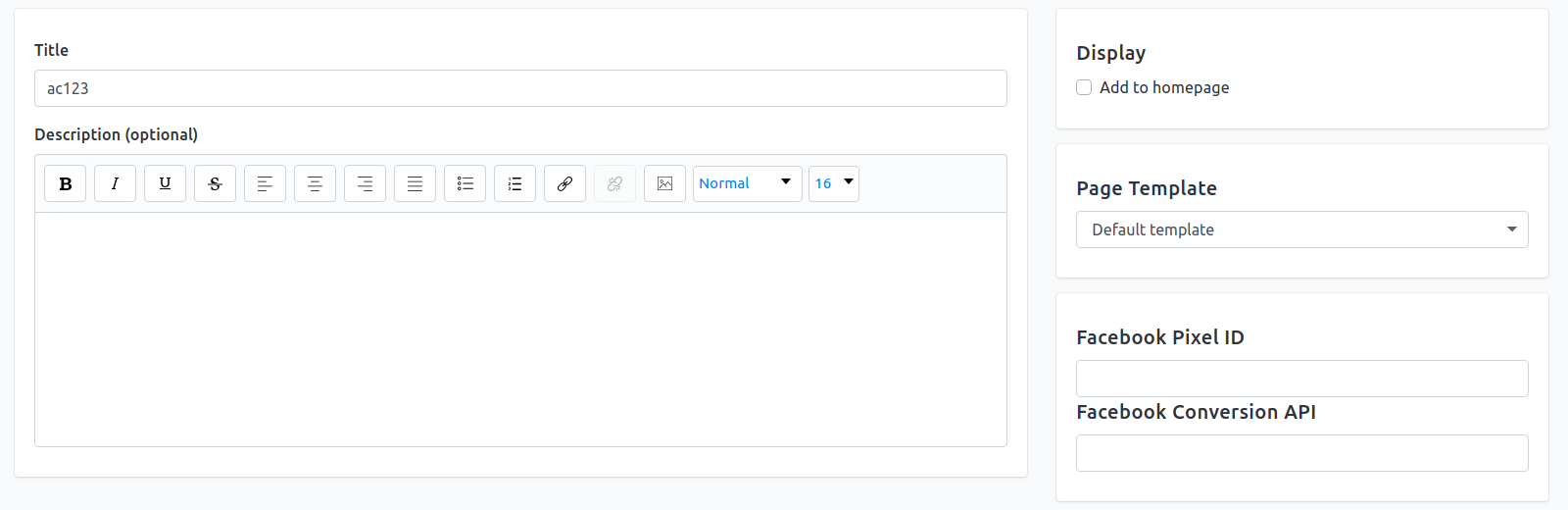Insert a numbered list
Image resolution: width=1568 pixels, height=510 pixels.
coord(514,183)
